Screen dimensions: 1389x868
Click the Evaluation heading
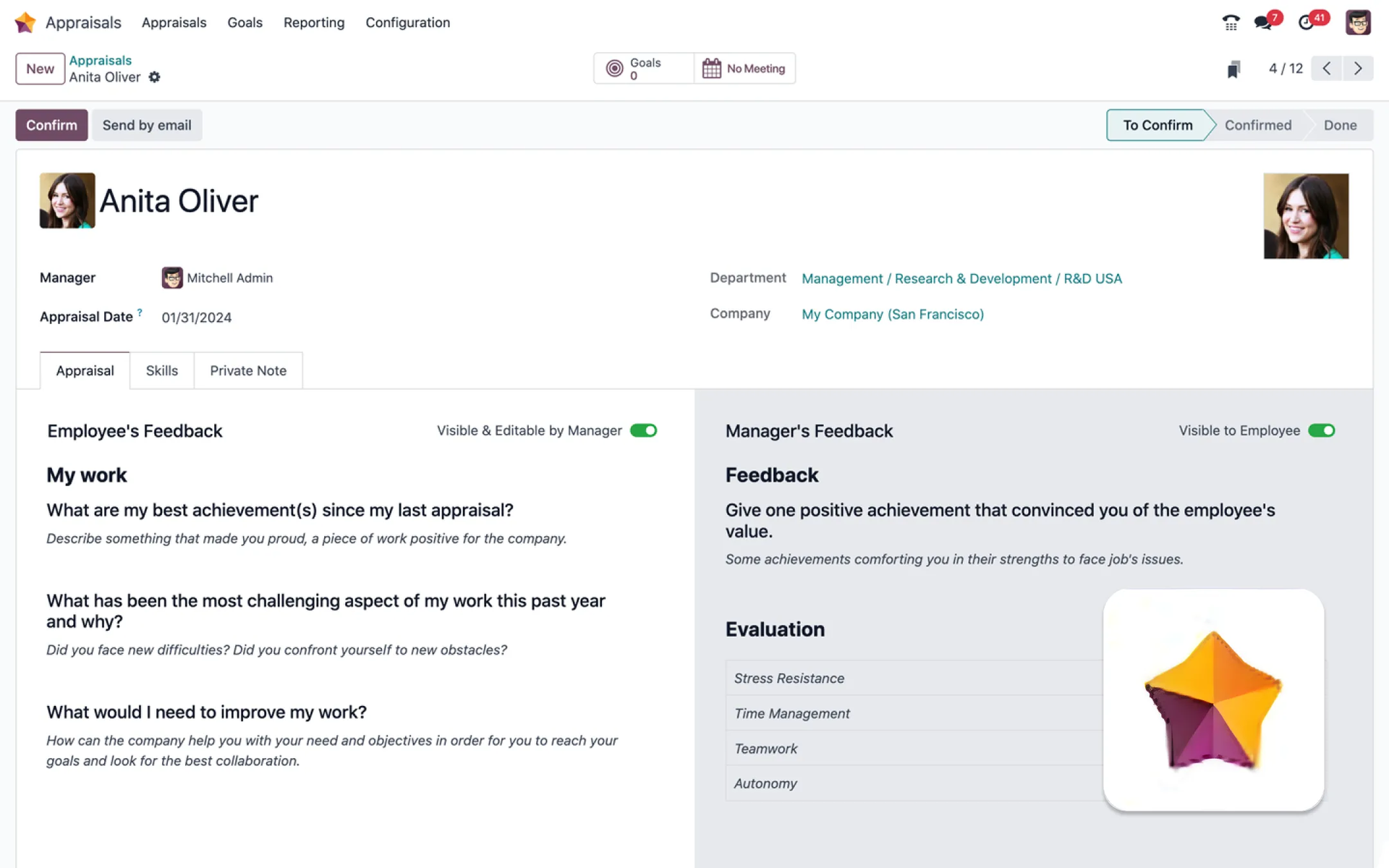pyautogui.click(x=775, y=629)
